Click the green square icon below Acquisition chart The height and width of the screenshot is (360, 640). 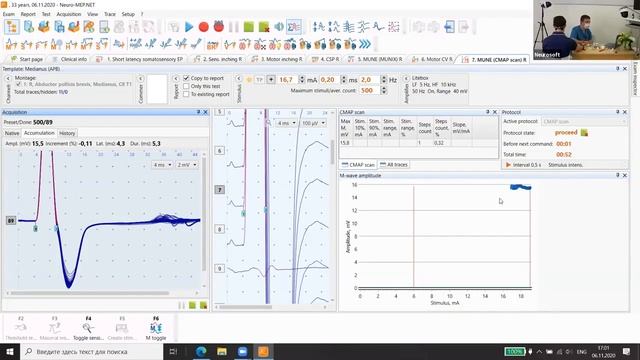pyautogui.click(x=192, y=305)
